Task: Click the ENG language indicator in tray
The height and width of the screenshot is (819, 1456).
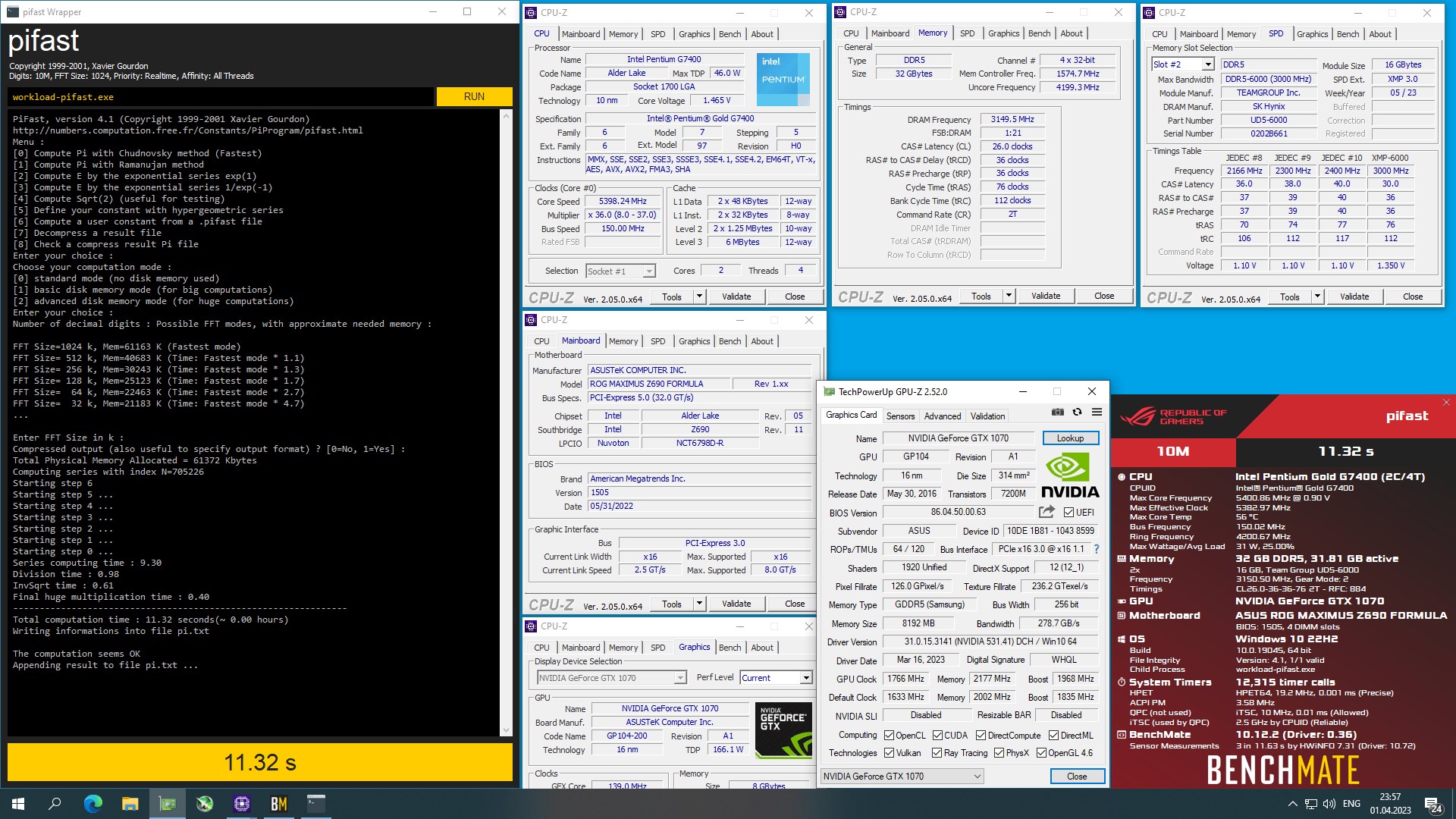Action: pyautogui.click(x=1351, y=804)
